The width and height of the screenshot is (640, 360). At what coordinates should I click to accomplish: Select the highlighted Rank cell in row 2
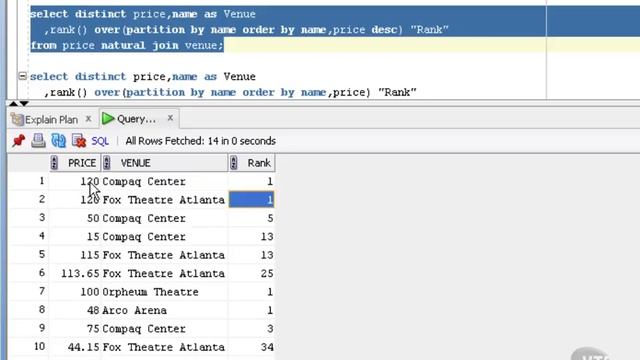[x=251, y=200]
